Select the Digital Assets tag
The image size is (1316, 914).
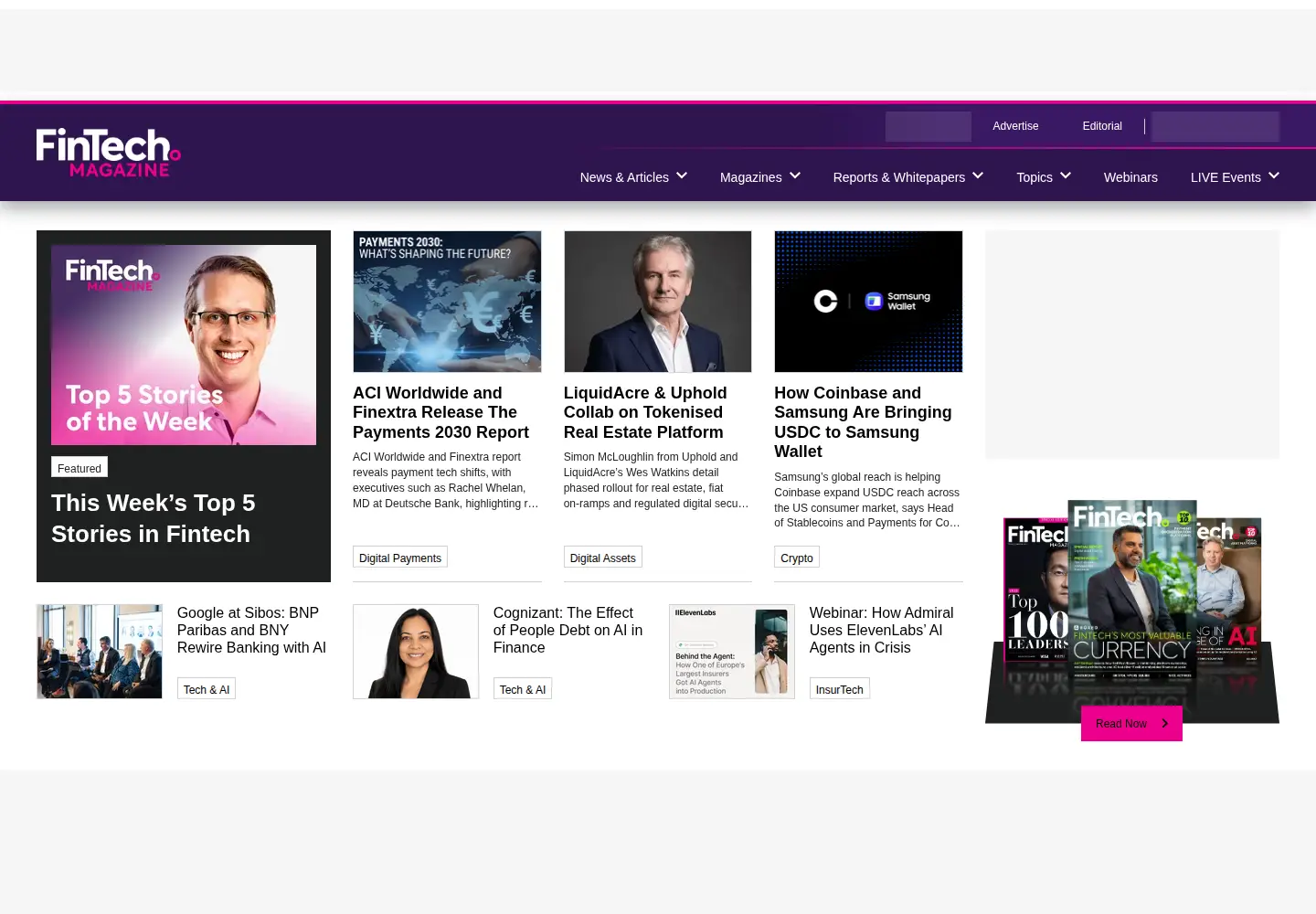603,558
